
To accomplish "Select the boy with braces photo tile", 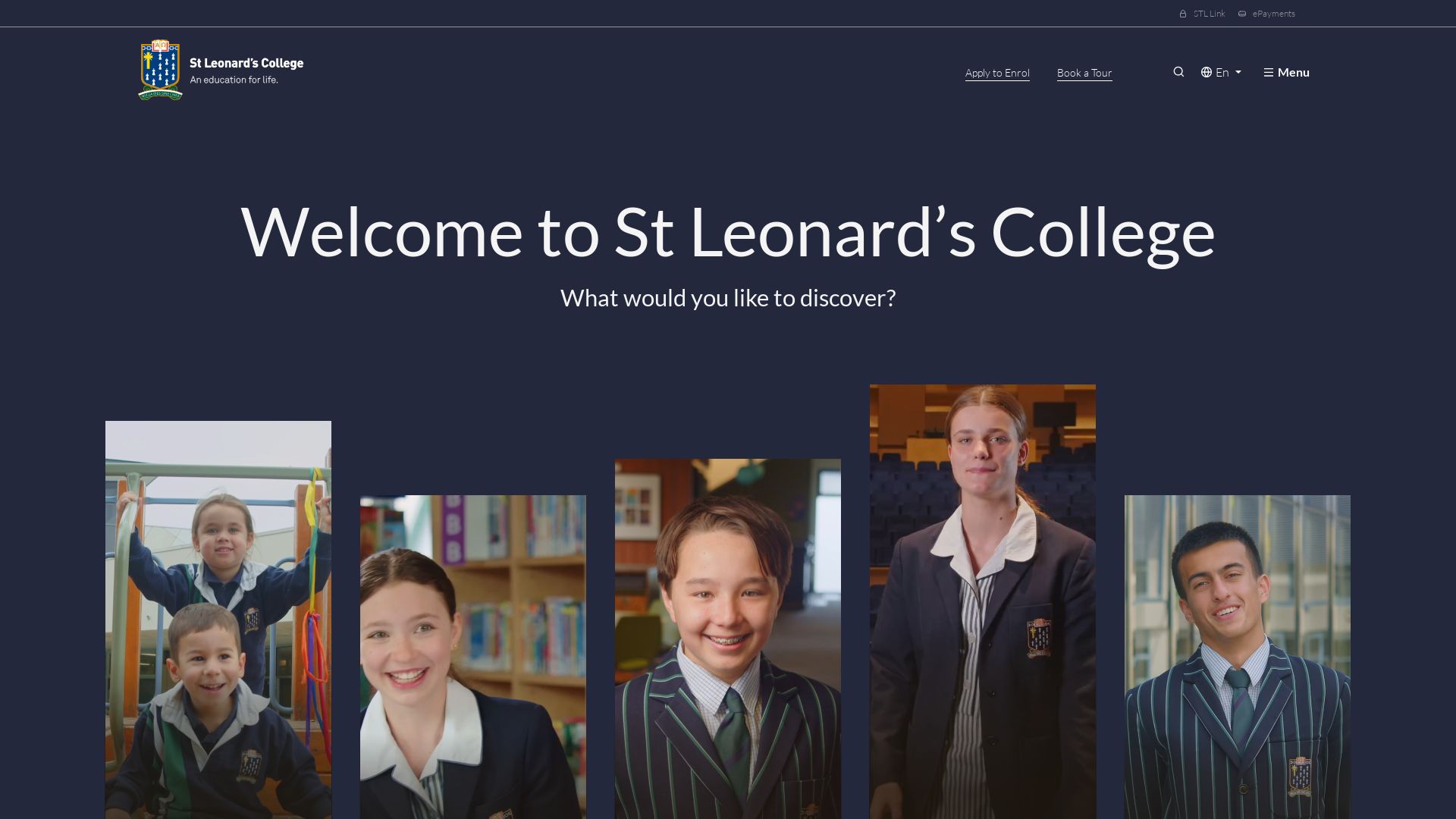I will 728,639.
